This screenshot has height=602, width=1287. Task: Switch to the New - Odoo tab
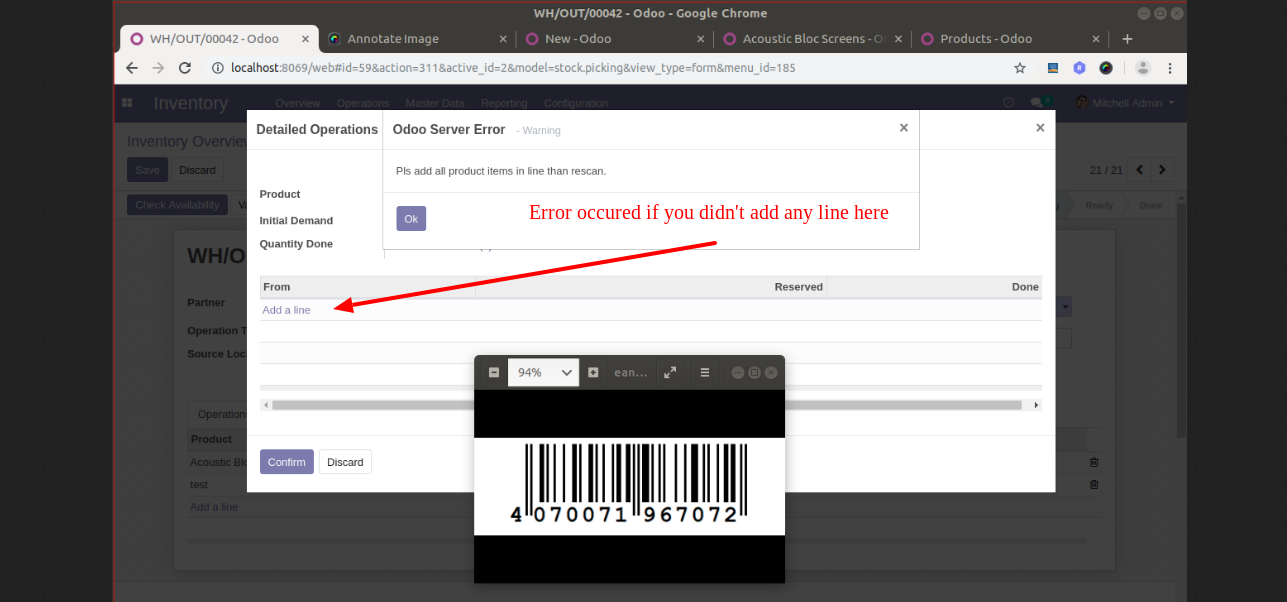pos(616,39)
